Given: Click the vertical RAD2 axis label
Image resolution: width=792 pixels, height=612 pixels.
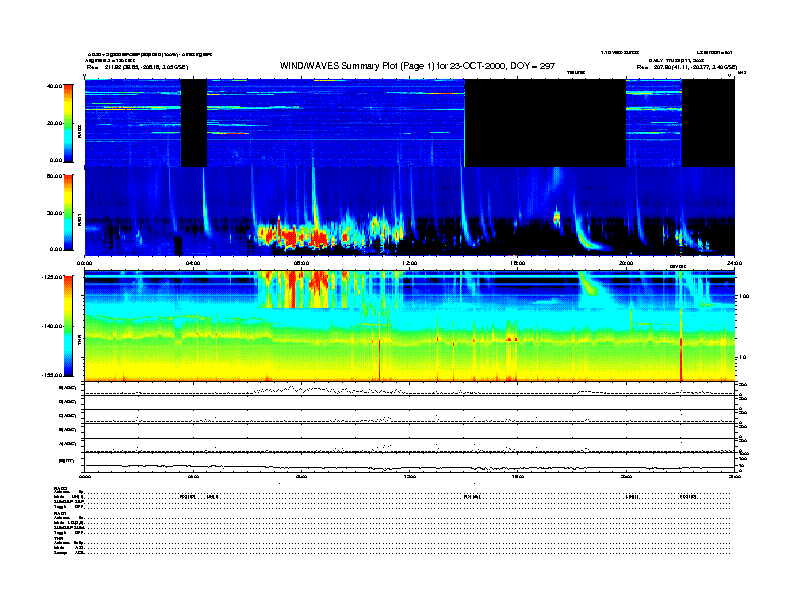Looking at the screenshot, I should pos(79,132).
